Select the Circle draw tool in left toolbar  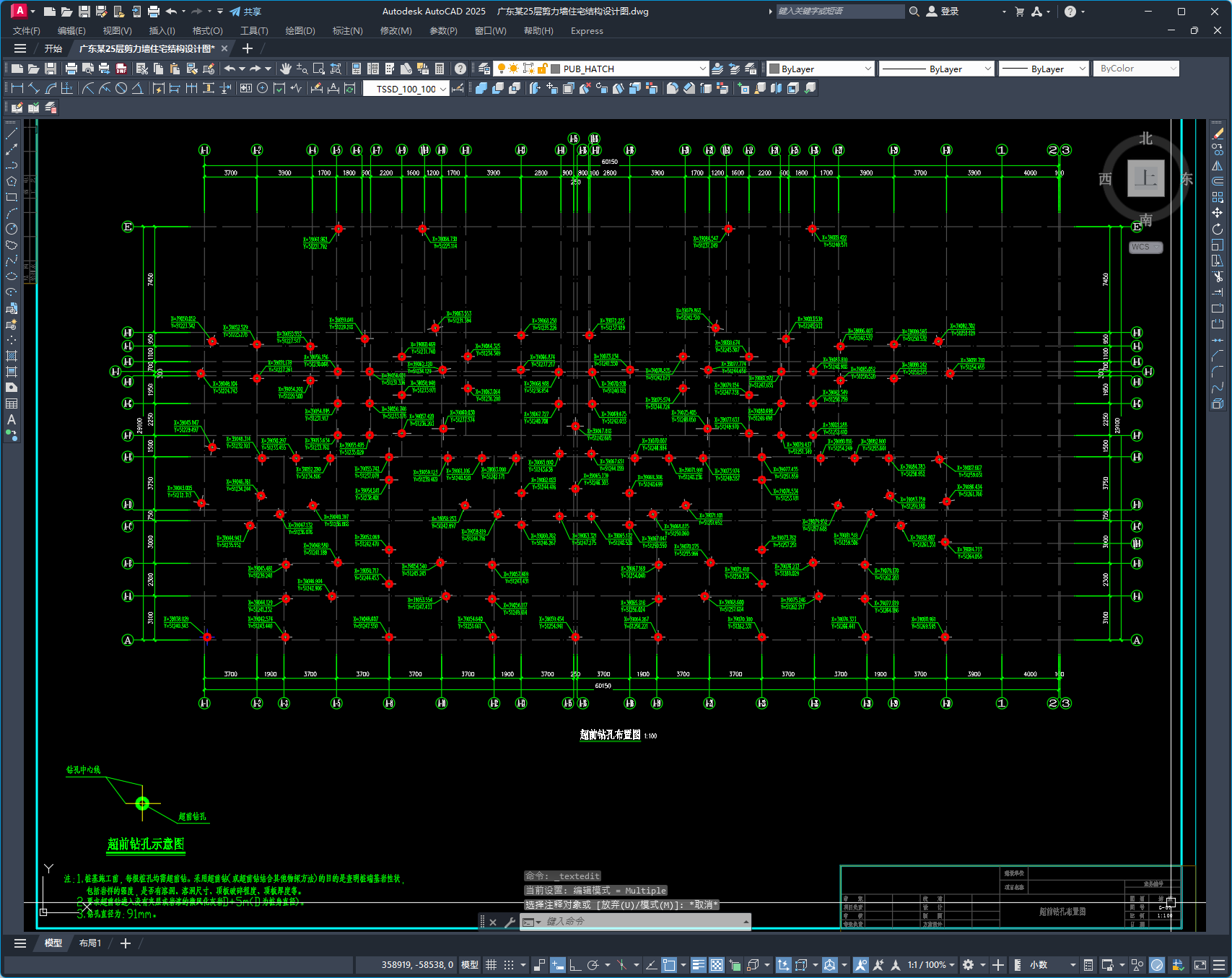tap(12, 229)
